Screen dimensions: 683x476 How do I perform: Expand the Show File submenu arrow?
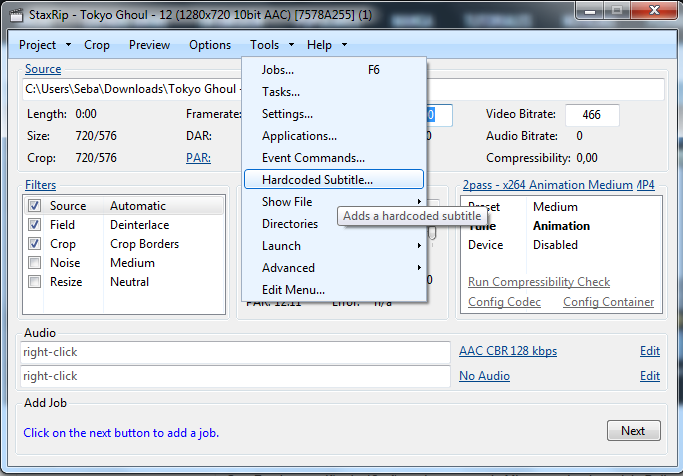tap(419, 202)
